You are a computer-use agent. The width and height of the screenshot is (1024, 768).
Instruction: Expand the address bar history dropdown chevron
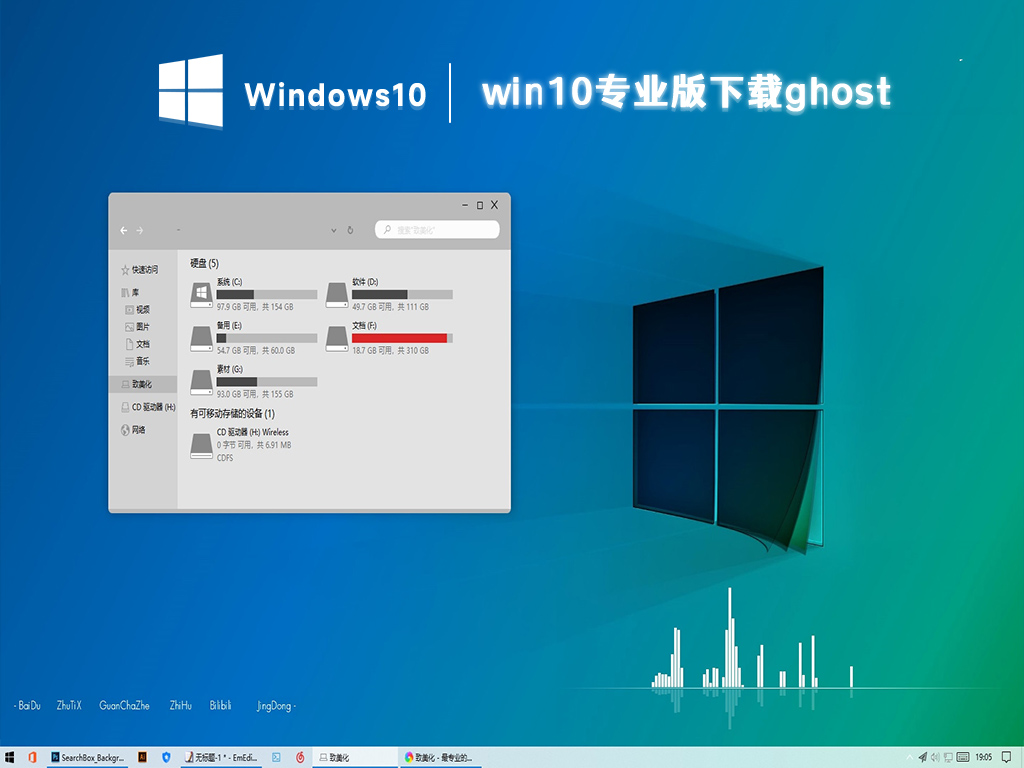[334, 230]
